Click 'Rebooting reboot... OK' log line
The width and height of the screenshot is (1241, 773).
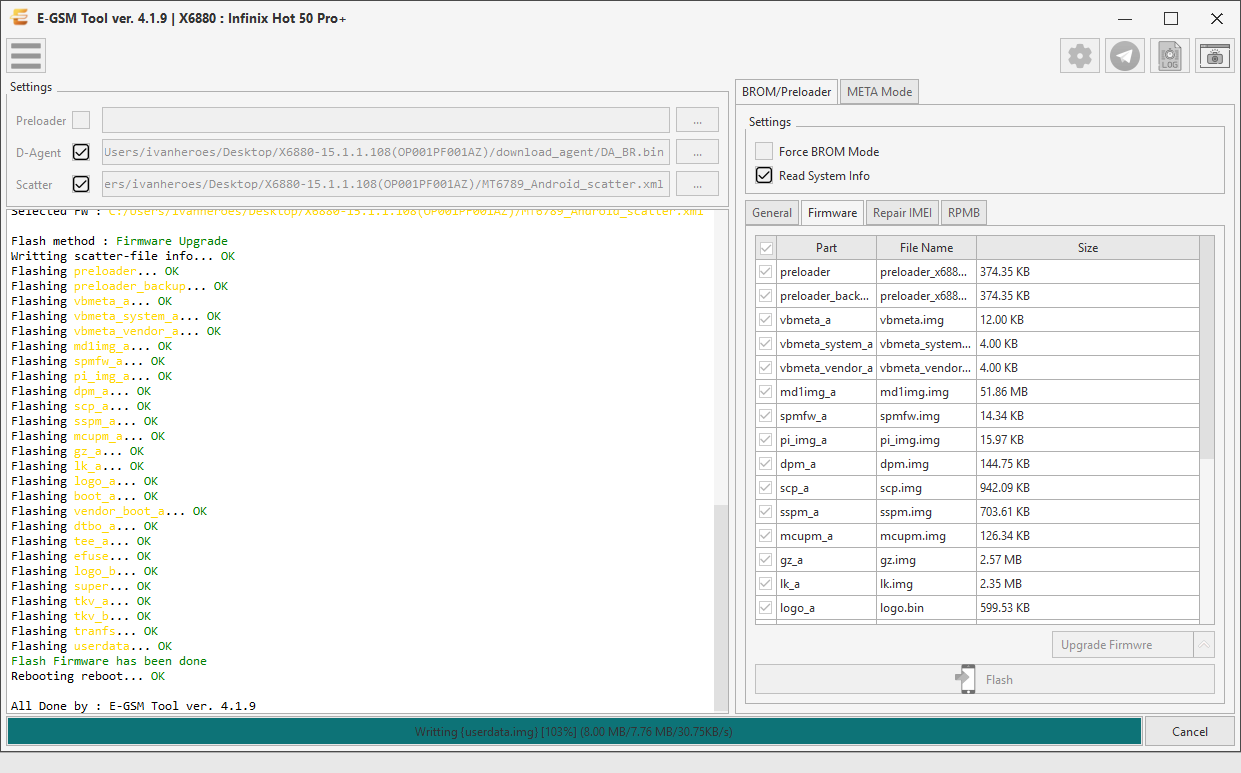(x=88, y=676)
